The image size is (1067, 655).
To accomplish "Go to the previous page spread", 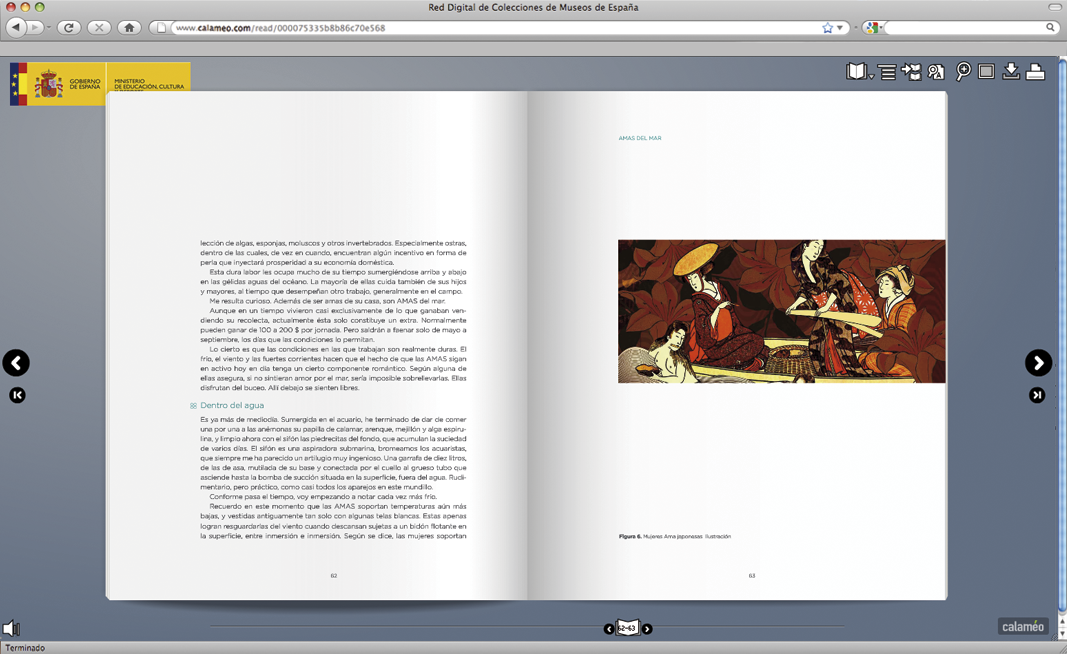I will tap(16, 363).
